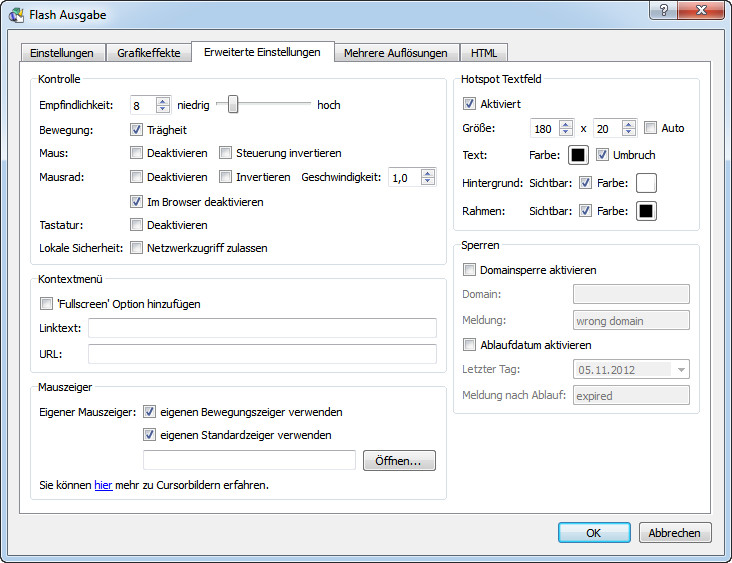The width and height of the screenshot is (732, 563).
Task: Click the Flash Ausgabe title bar icon
Action: click(x=16, y=15)
